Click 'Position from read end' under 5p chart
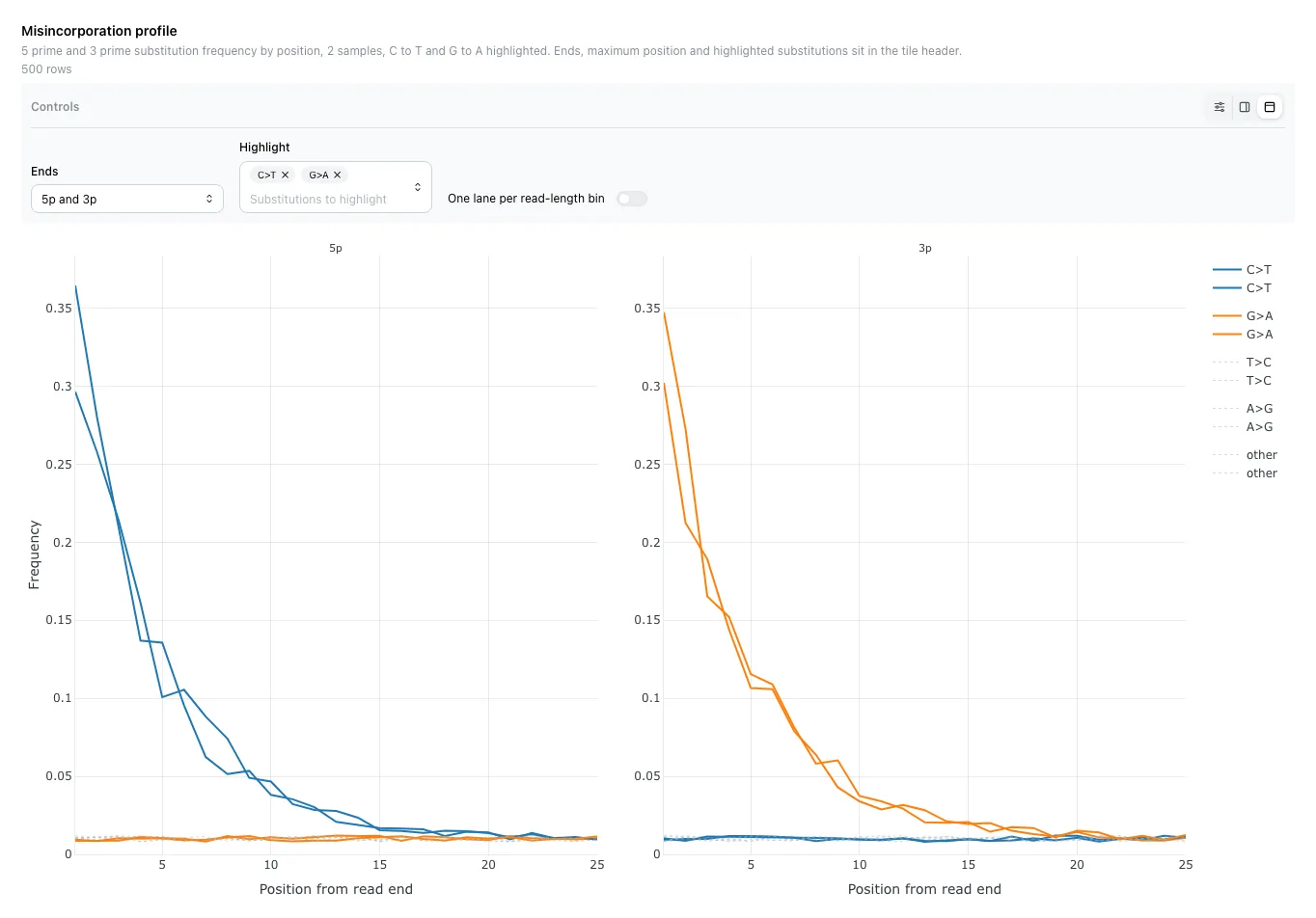This screenshot has height=918, width=1316. (x=336, y=889)
